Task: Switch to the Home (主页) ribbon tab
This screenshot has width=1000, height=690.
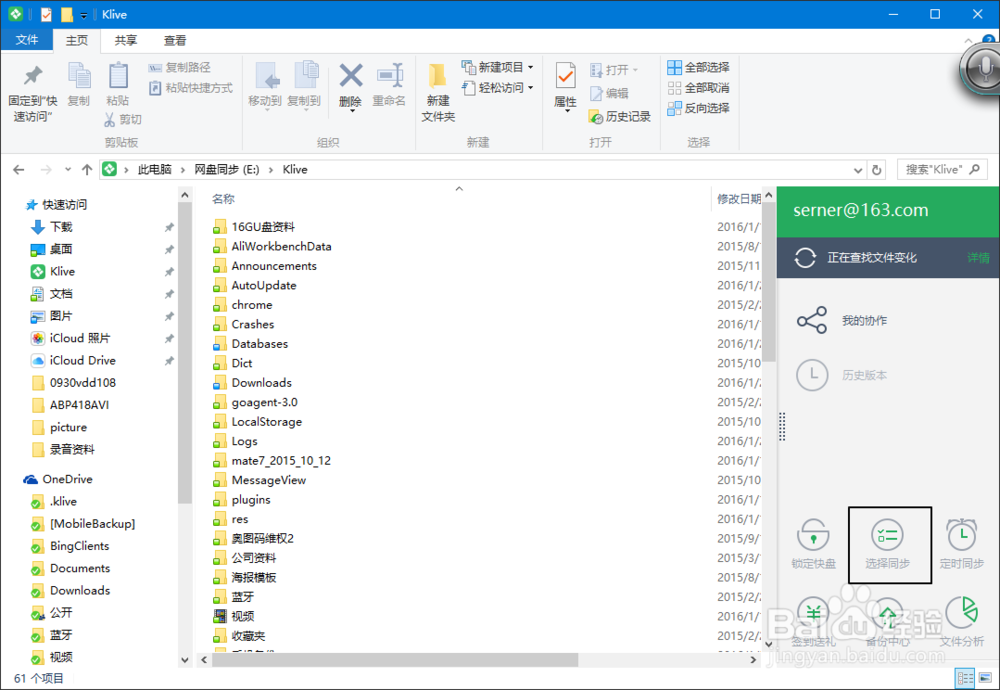Action: (x=77, y=40)
